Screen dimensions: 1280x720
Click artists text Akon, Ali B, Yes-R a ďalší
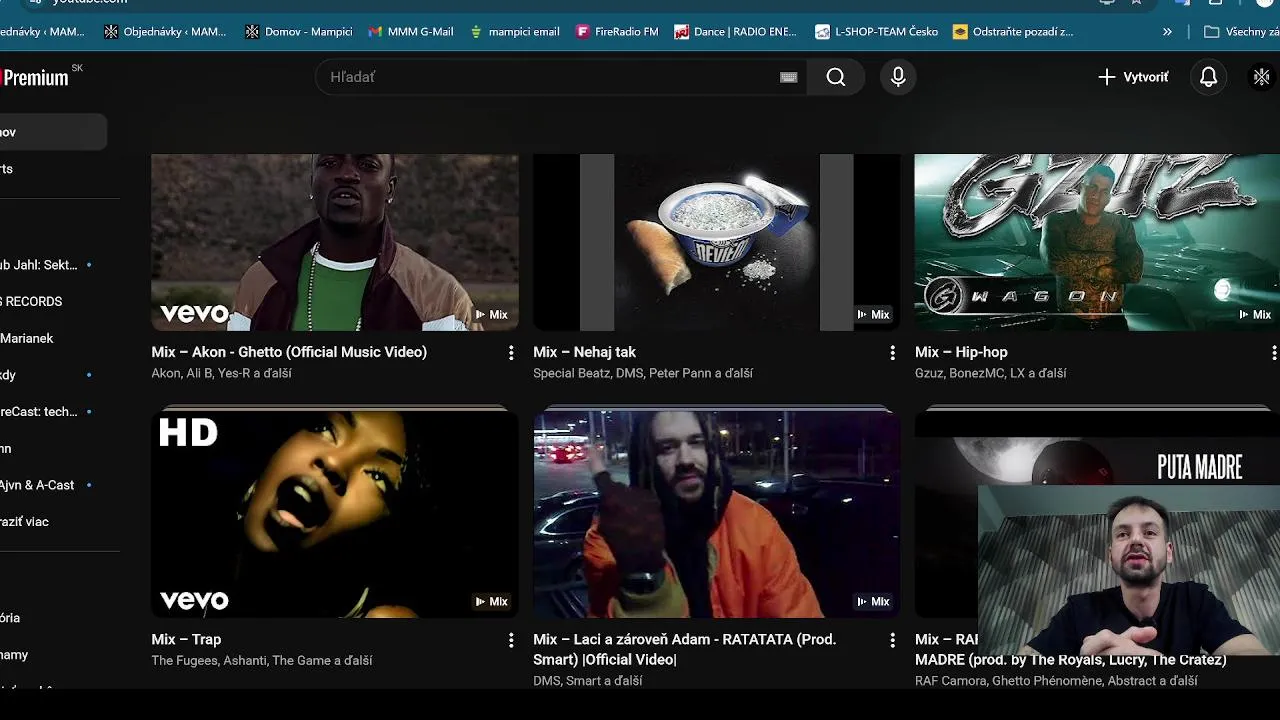(221, 373)
